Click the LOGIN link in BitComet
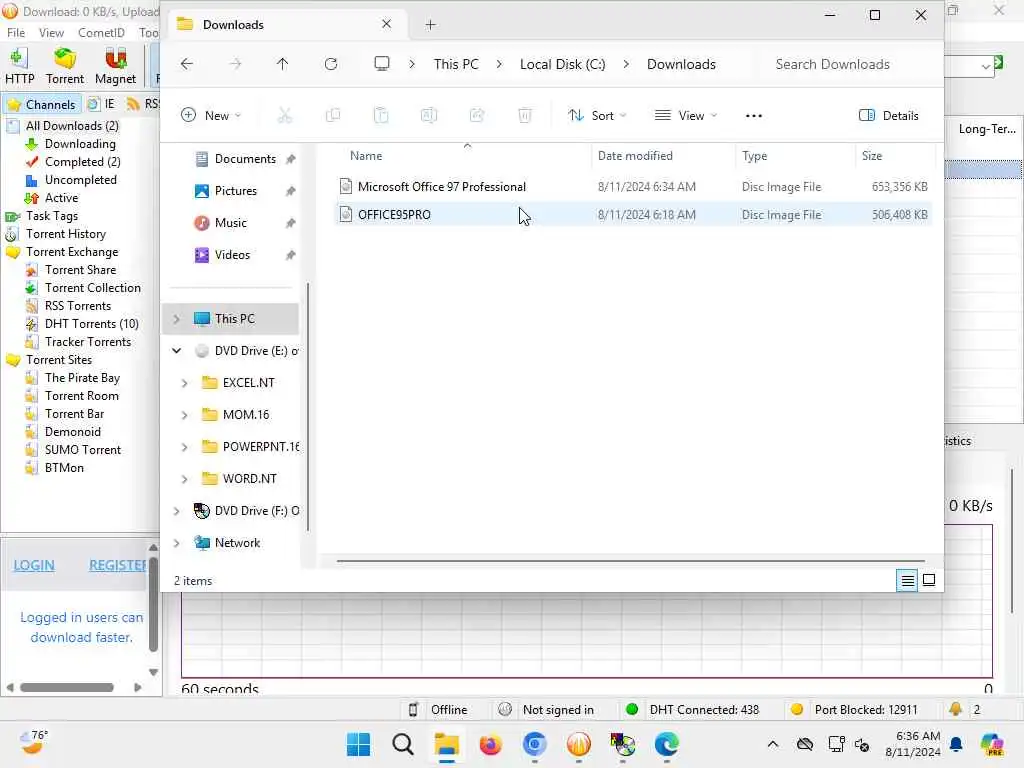 [x=34, y=565]
